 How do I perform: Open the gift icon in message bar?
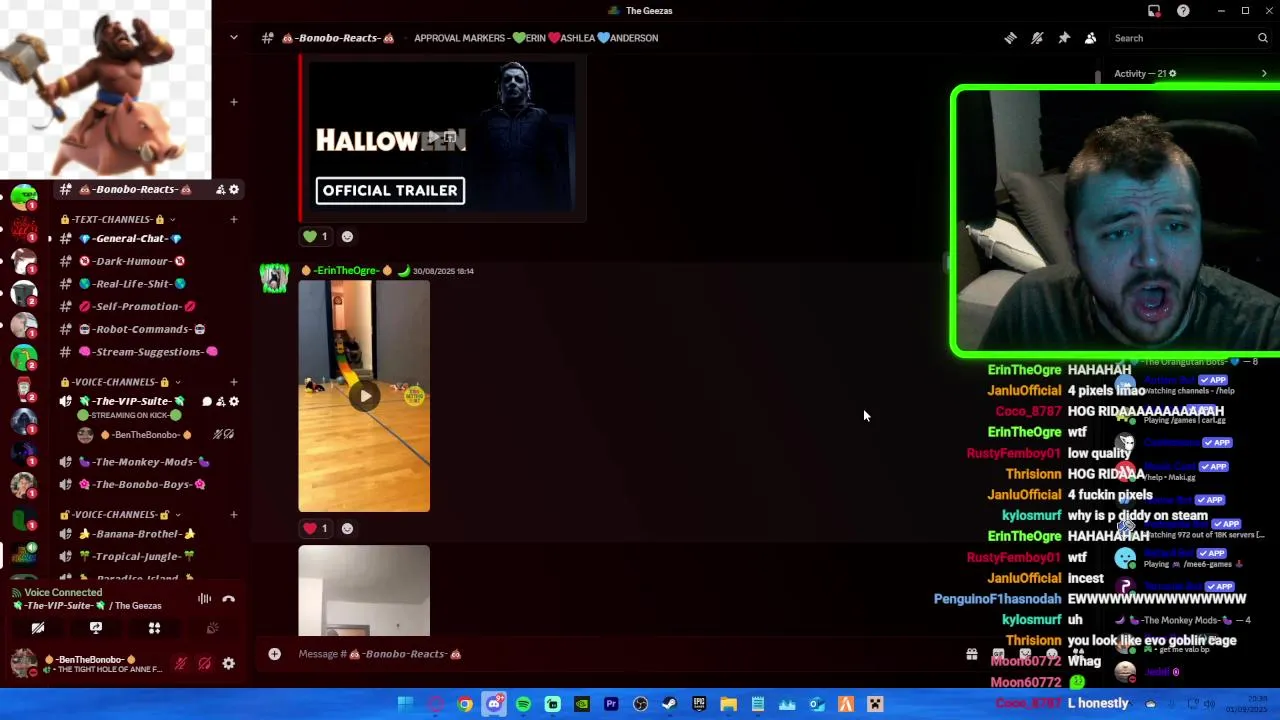point(971,655)
